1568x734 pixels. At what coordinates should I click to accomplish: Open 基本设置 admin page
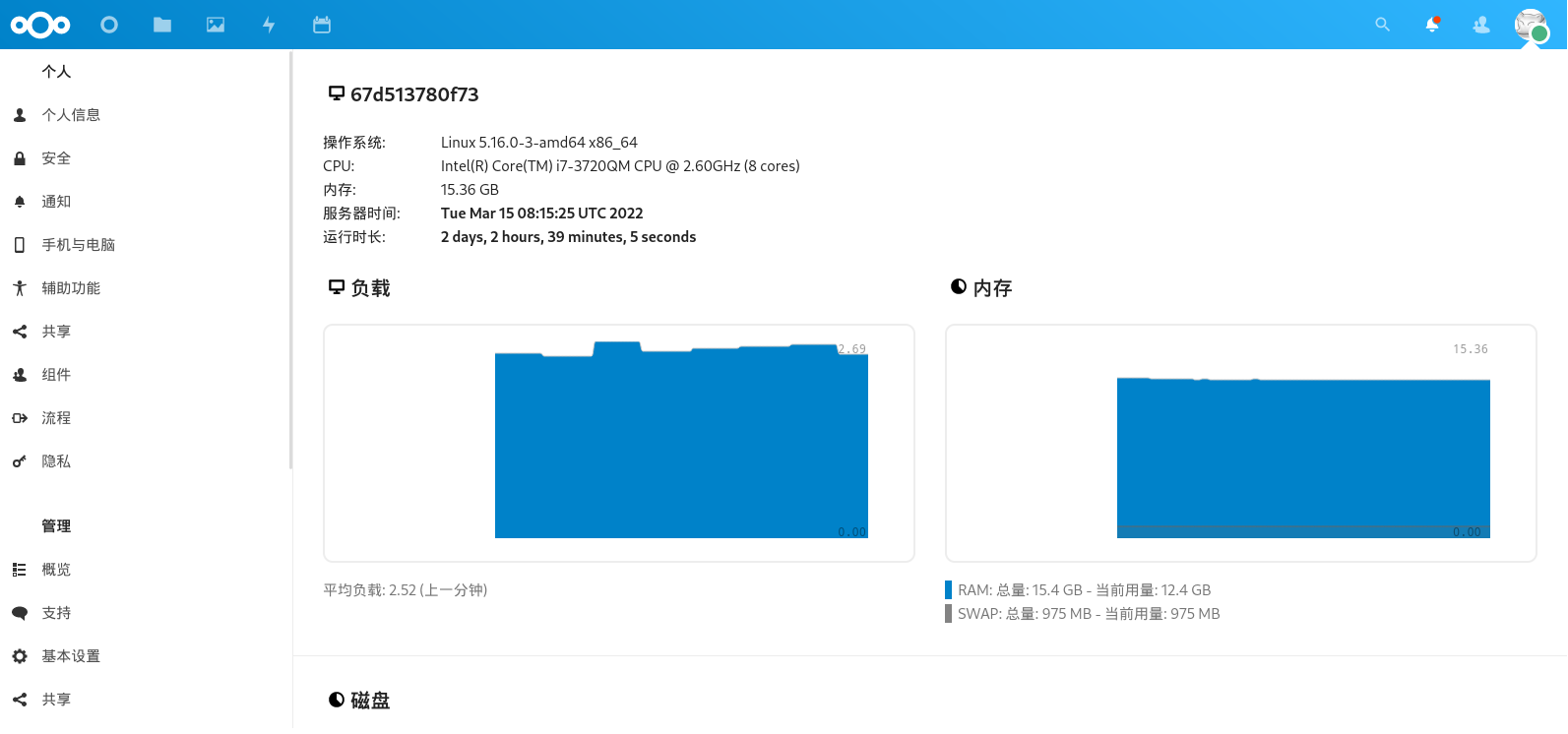pos(71,656)
